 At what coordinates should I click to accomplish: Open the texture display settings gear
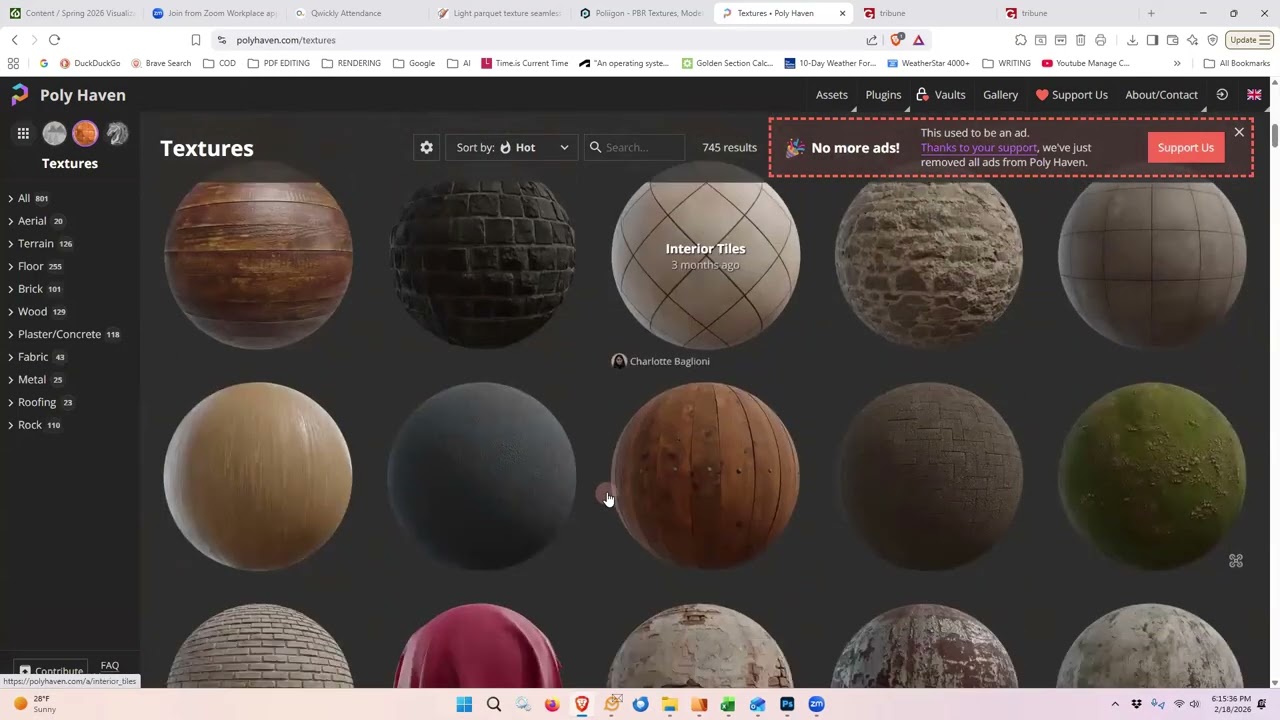(x=427, y=147)
